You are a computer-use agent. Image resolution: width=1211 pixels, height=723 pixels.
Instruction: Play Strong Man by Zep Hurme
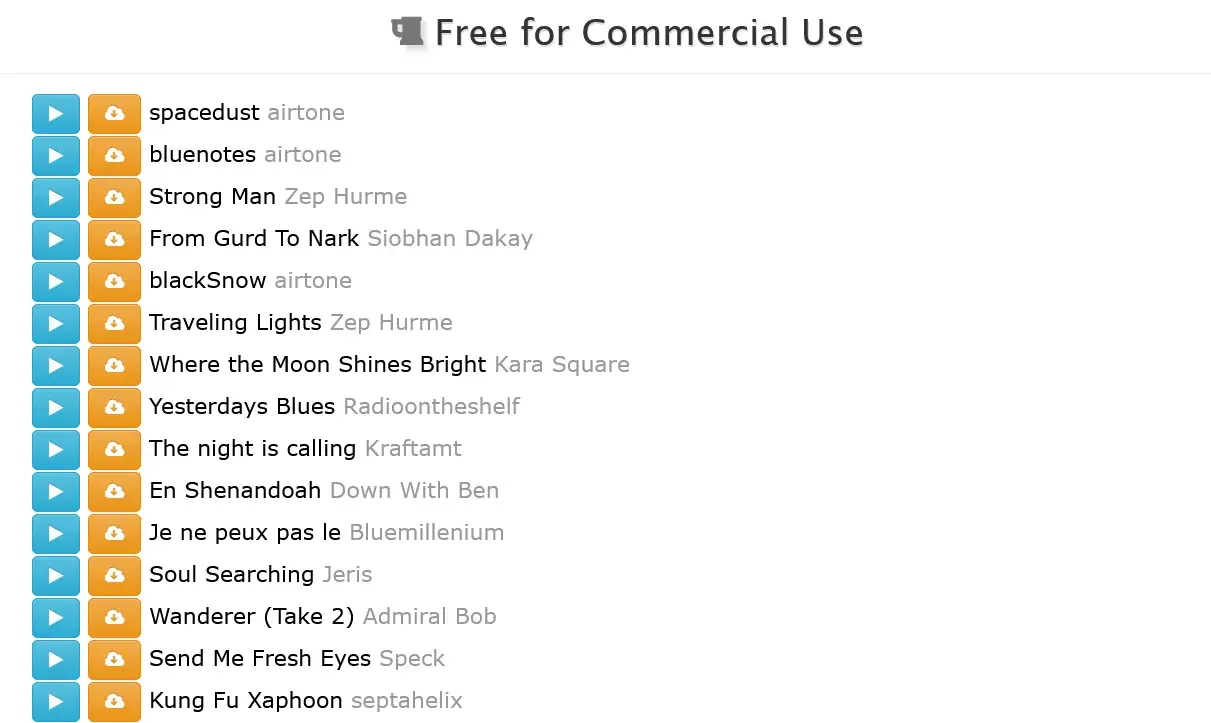pyautogui.click(x=56, y=198)
